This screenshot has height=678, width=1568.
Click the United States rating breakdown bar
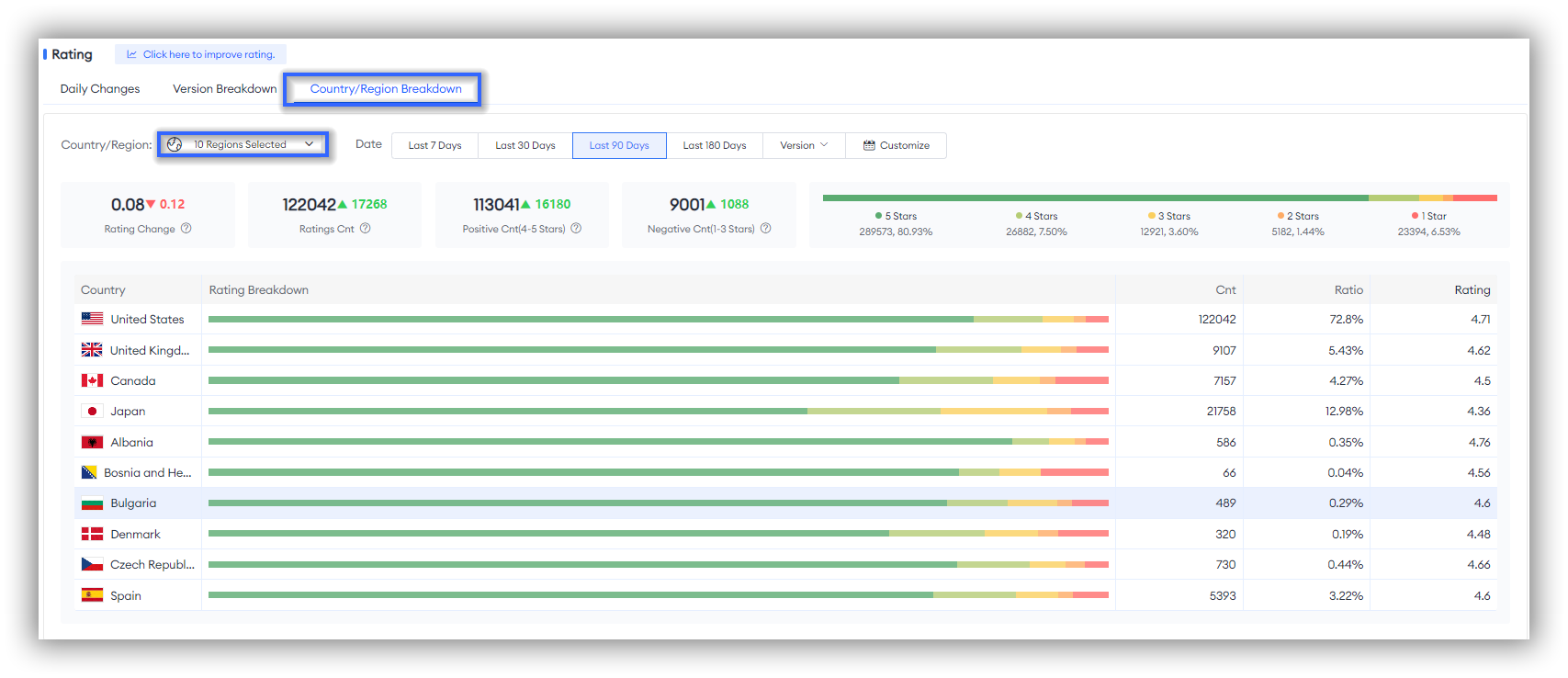coord(659,319)
